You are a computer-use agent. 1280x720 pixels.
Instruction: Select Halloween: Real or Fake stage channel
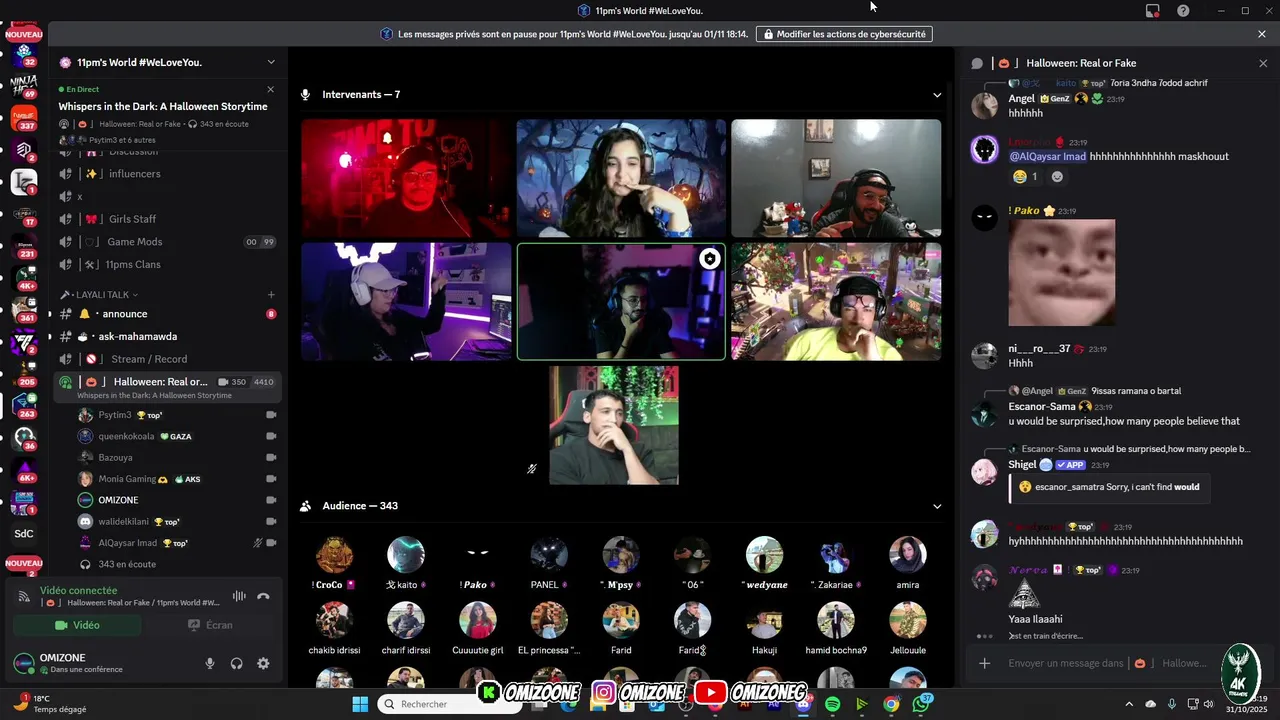167,387
